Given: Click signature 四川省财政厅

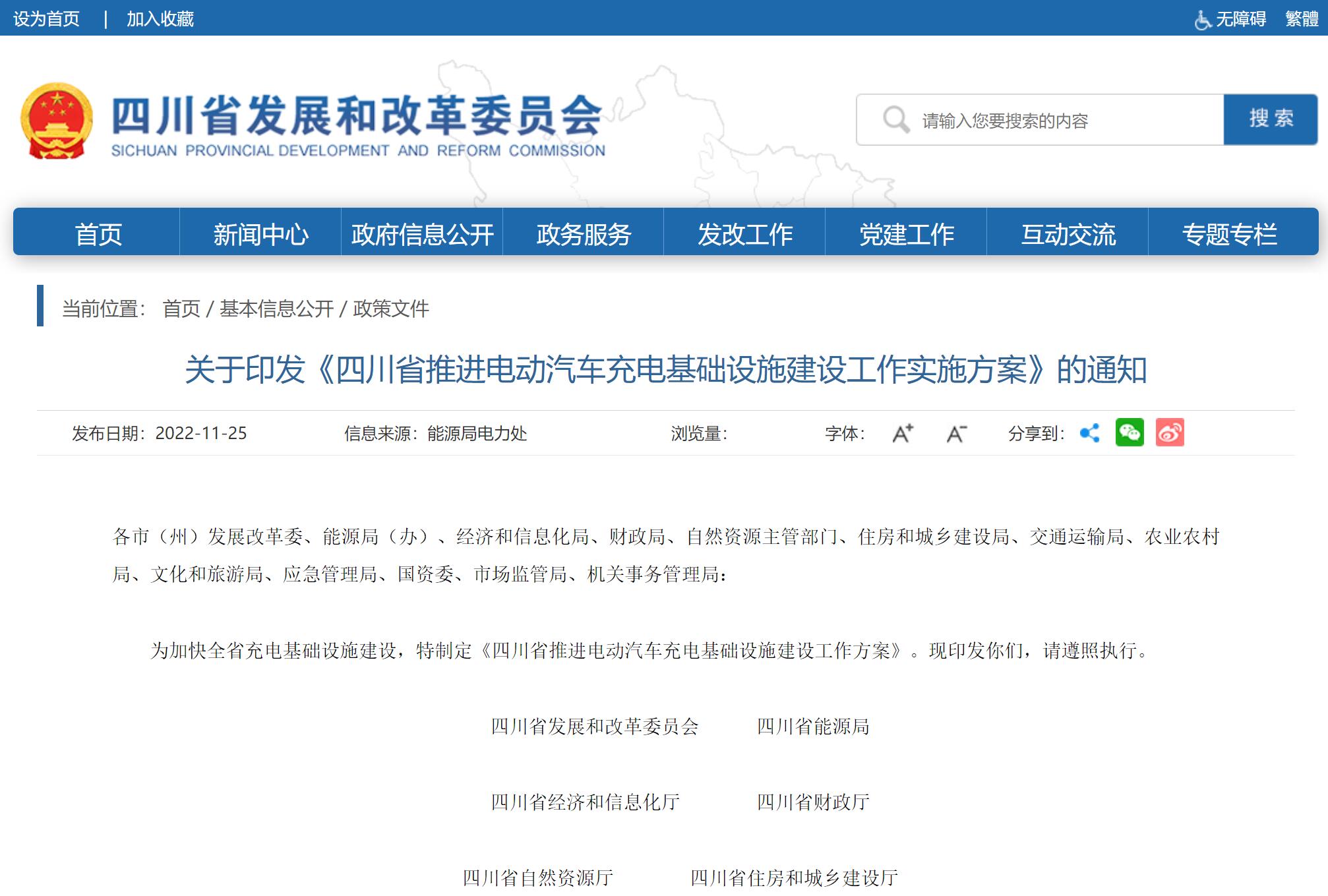Looking at the screenshot, I should coord(813,802).
